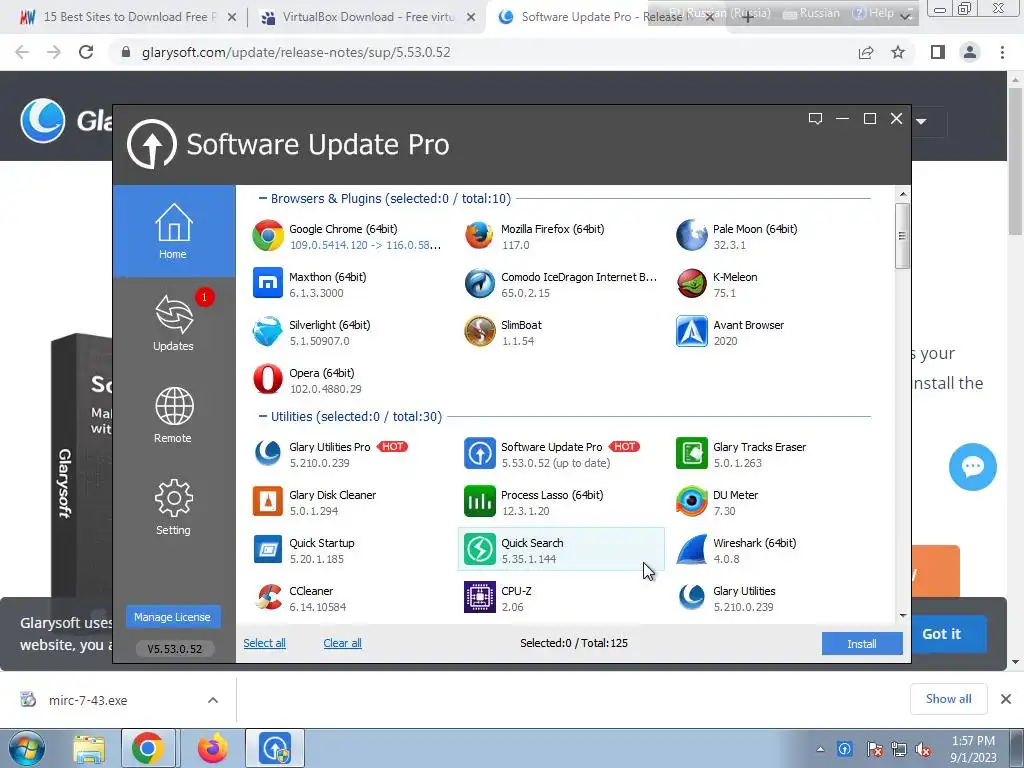The width and height of the screenshot is (1024, 768).
Task: Click the Avant Browser icon
Action: pos(692,332)
